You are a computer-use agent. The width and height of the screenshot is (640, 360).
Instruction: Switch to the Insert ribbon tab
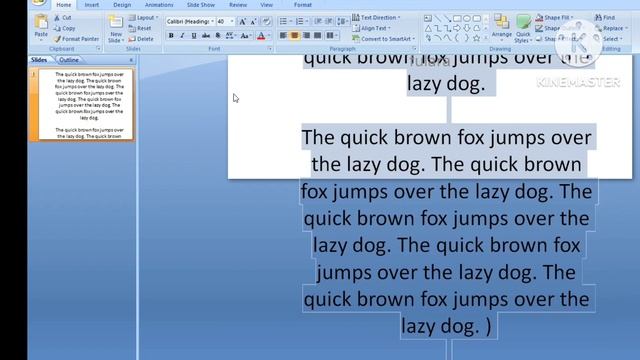(x=91, y=5)
